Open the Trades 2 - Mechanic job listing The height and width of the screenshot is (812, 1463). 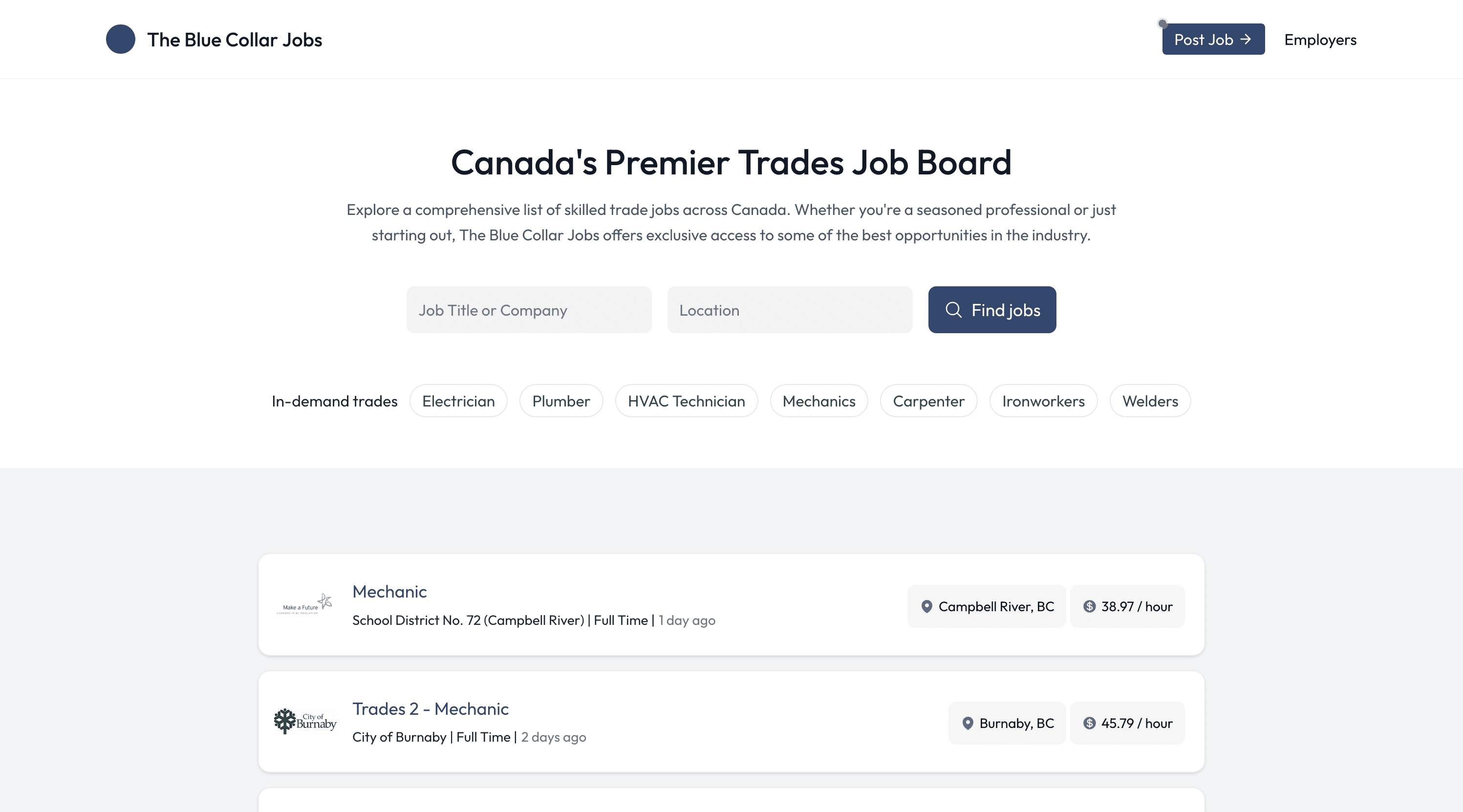[x=430, y=708]
